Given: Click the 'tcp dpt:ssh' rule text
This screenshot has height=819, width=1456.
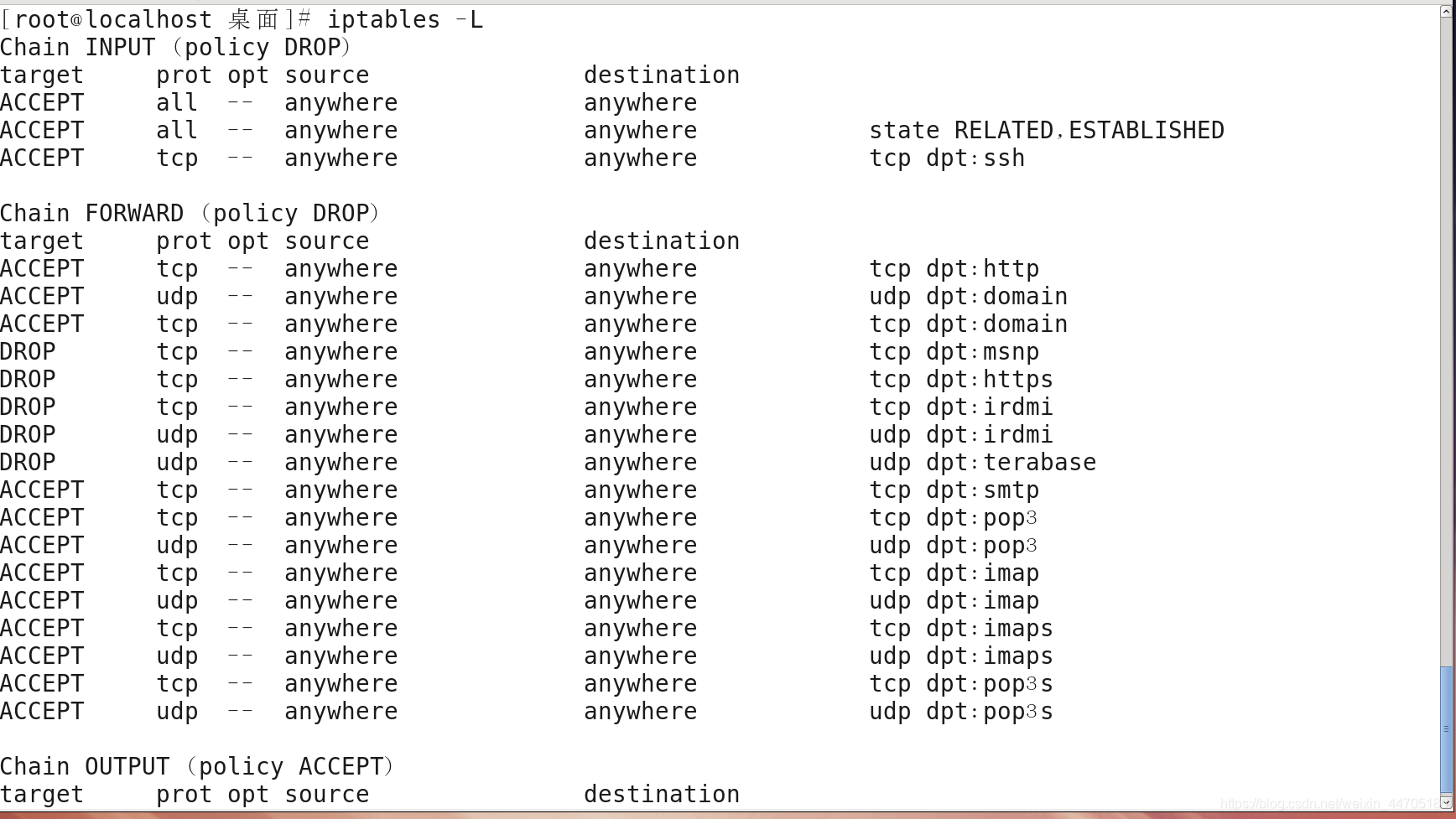Looking at the screenshot, I should tap(947, 158).
